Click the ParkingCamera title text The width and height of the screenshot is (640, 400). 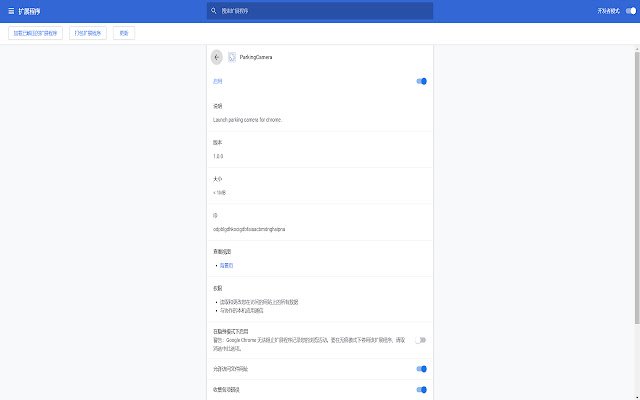click(x=256, y=57)
